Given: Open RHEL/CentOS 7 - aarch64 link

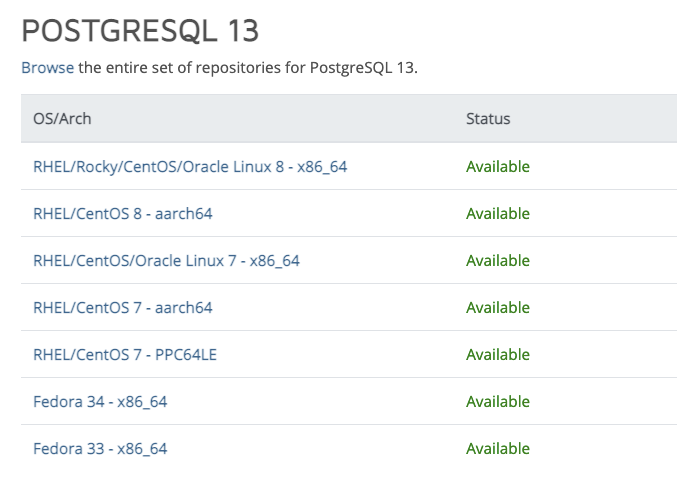Looking at the screenshot, I should 123,308.
